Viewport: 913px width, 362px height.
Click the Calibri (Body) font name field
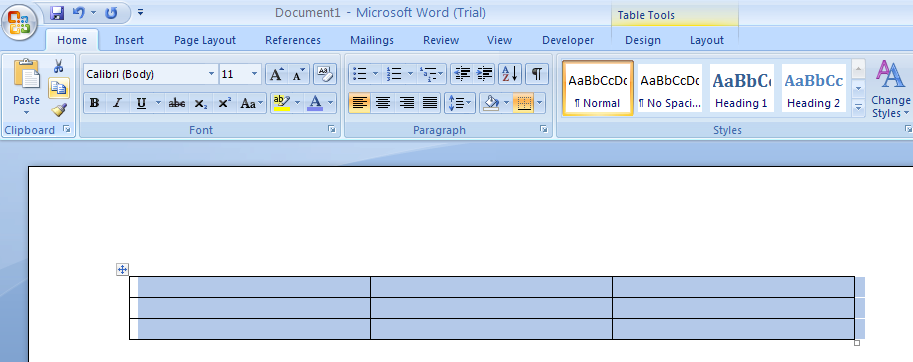pos(145,74)
